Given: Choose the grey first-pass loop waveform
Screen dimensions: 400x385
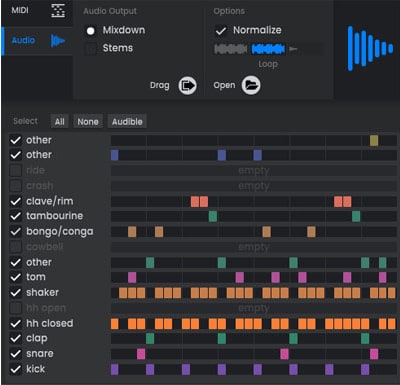Looking at the screenshot, I should 231,49.
